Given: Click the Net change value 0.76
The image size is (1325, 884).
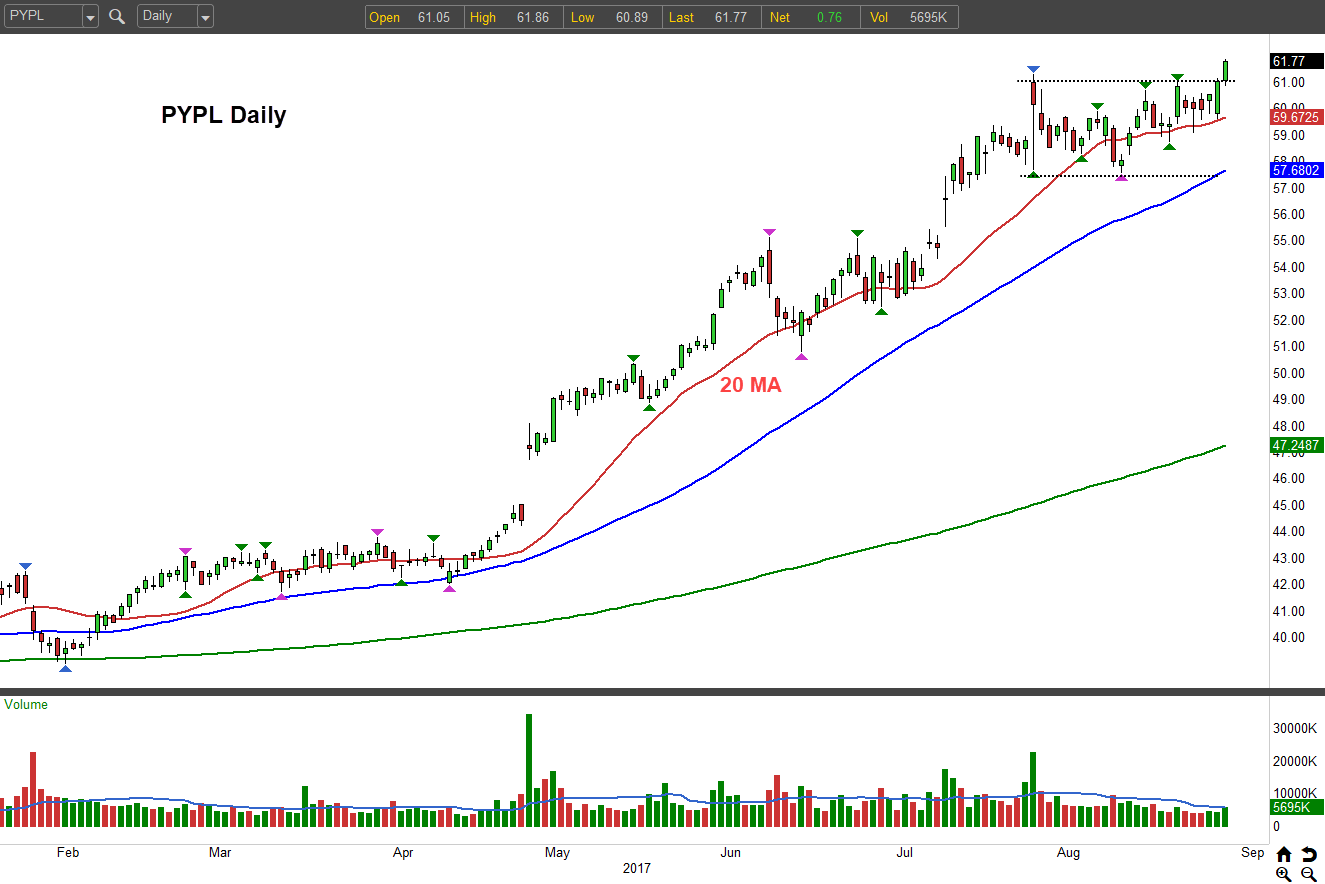Looking at the screenshot, I should [x=829, y=17].
